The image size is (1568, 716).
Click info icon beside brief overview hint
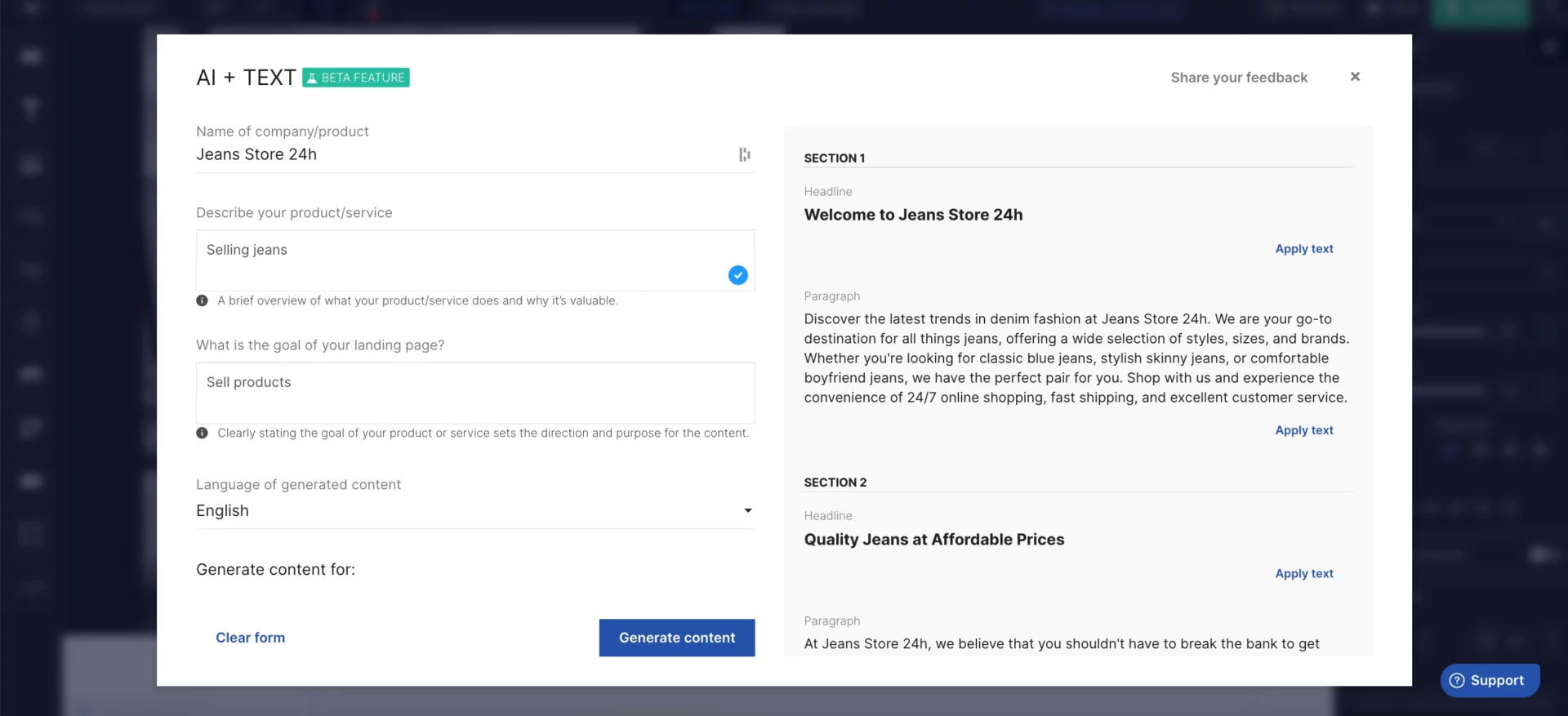tap(202, 300)
